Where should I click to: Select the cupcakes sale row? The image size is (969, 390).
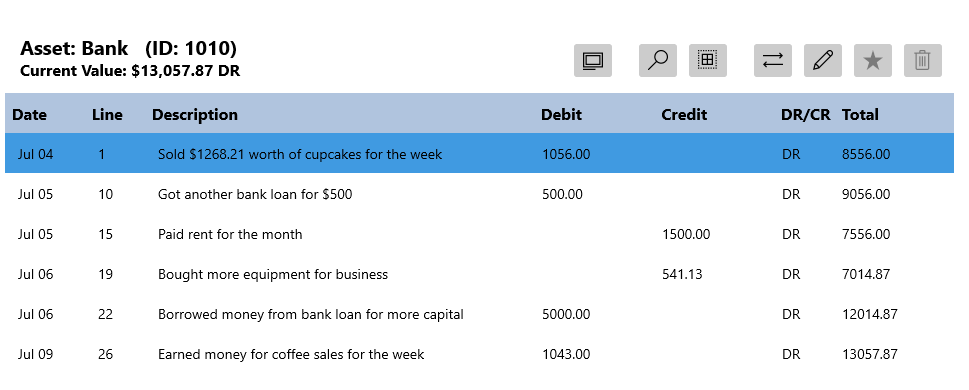[480, 153]
